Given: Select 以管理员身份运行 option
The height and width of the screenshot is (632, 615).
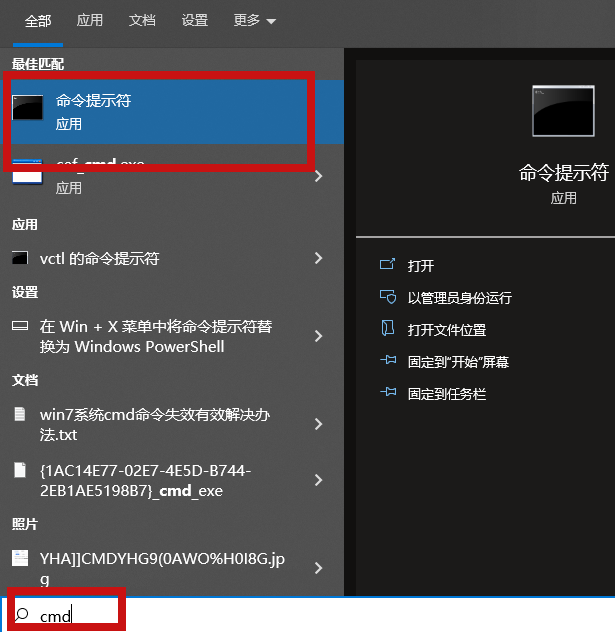Looking at the screenshot, I should coord(459,298).
